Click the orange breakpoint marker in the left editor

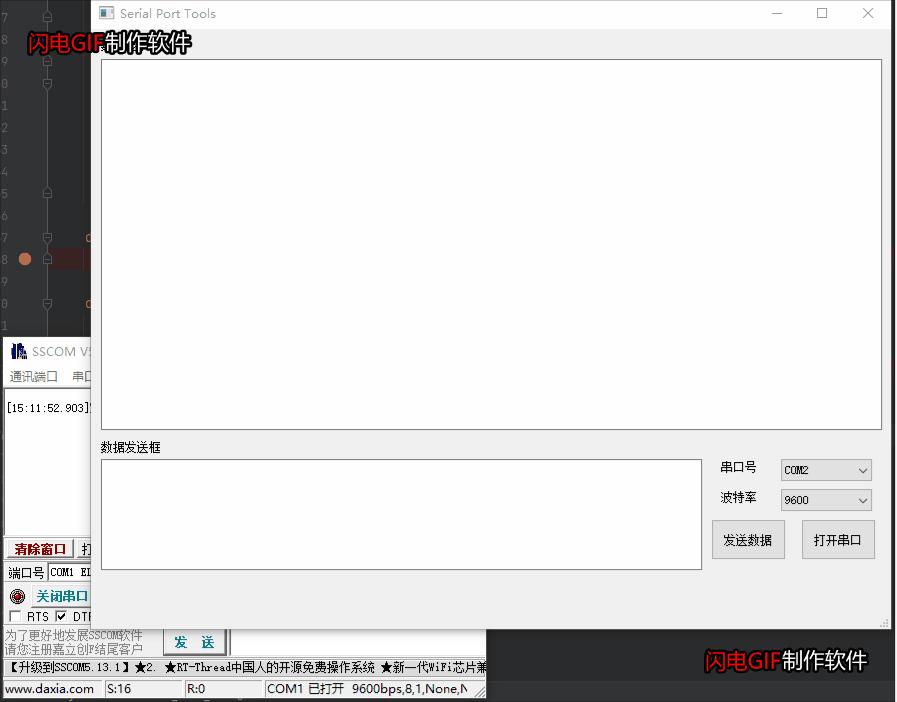(24, 258)
